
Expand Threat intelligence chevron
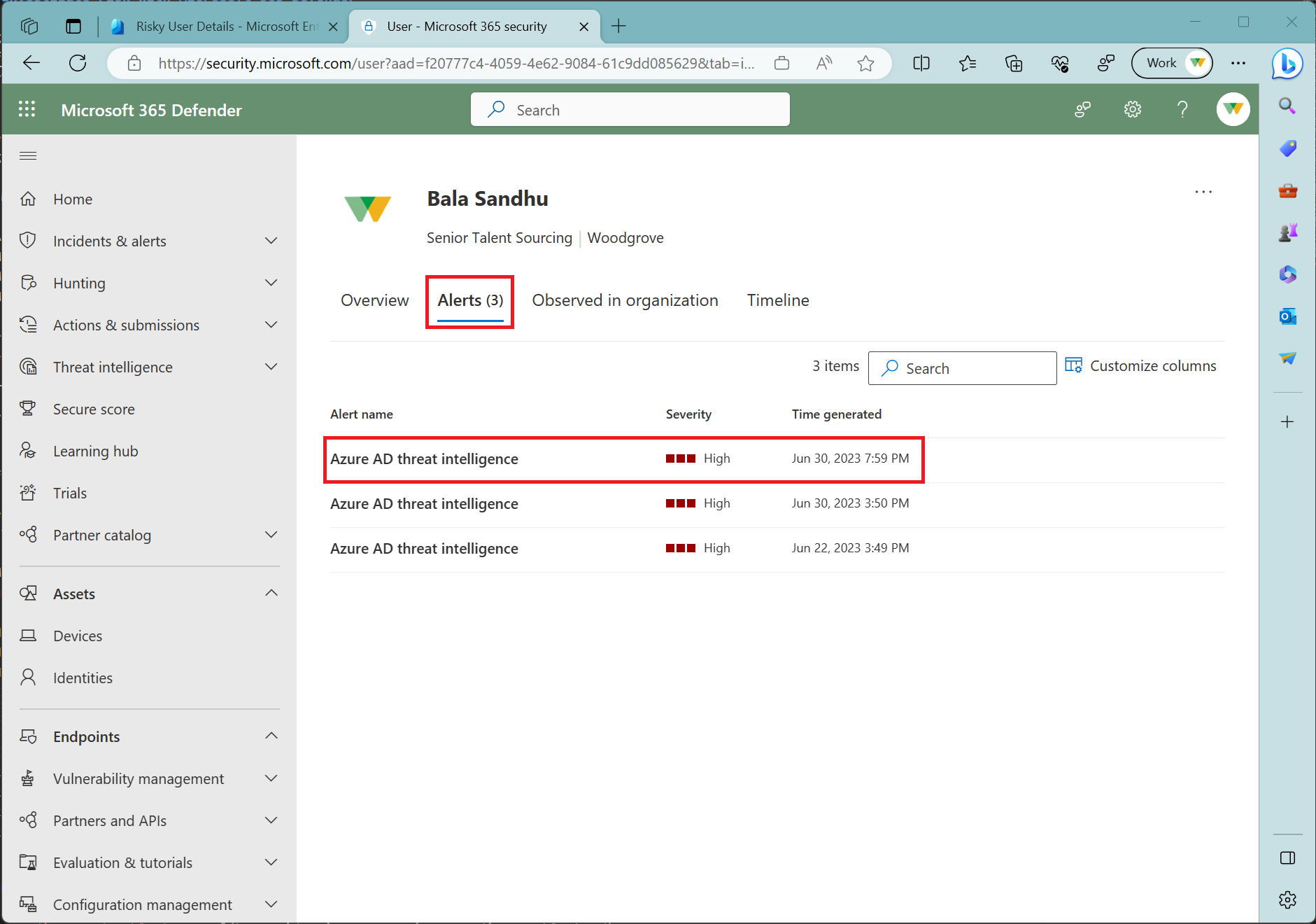pyautogui.click(x=271, y=367)
